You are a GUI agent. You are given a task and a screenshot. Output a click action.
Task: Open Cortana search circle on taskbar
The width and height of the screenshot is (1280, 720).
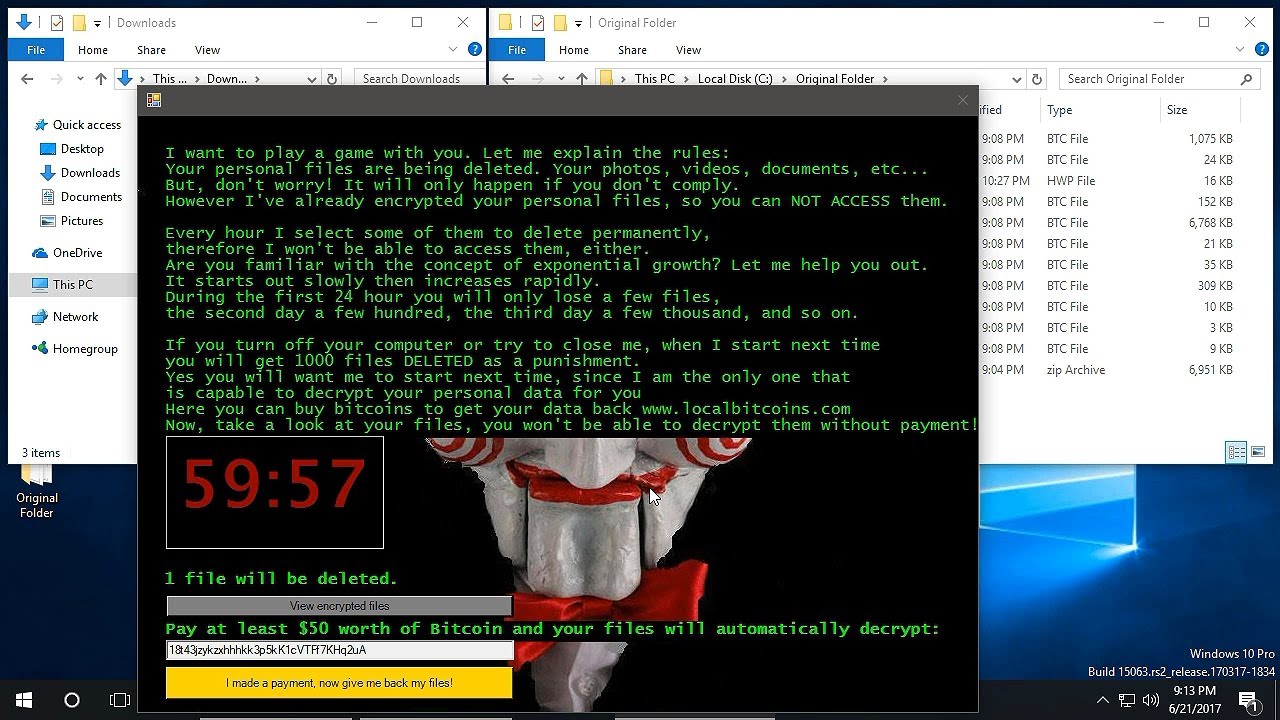72,700
